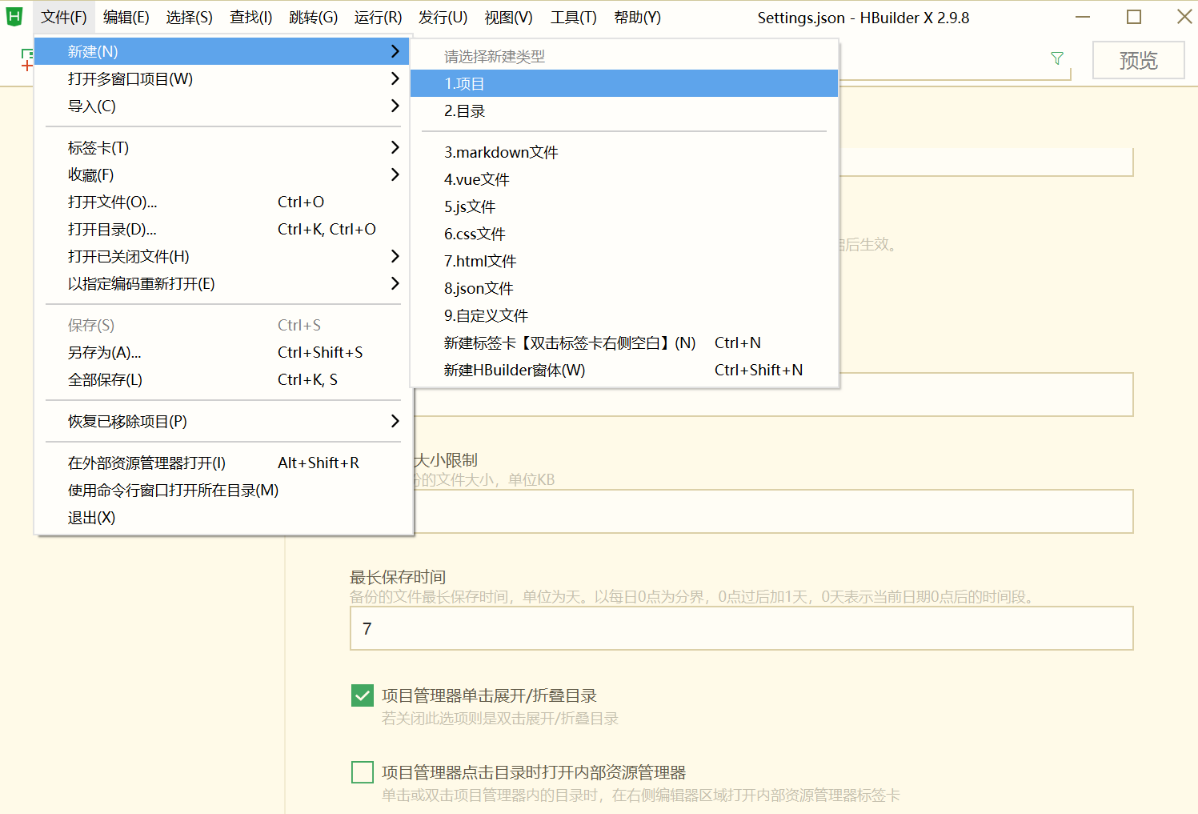Image resolution: width=1198 pixels, height=814 pixels.
Task: Open the 选择(S) menu
Action: [189, 17]
